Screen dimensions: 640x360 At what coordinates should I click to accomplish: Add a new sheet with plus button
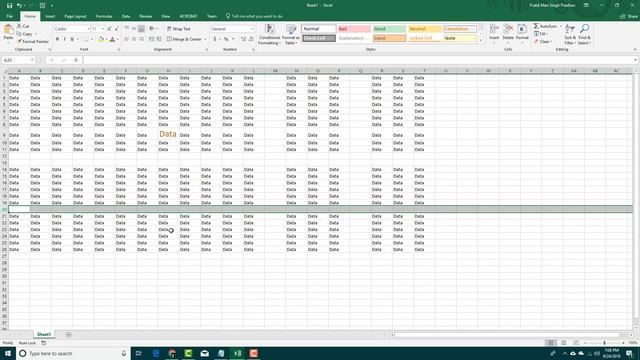69,335
